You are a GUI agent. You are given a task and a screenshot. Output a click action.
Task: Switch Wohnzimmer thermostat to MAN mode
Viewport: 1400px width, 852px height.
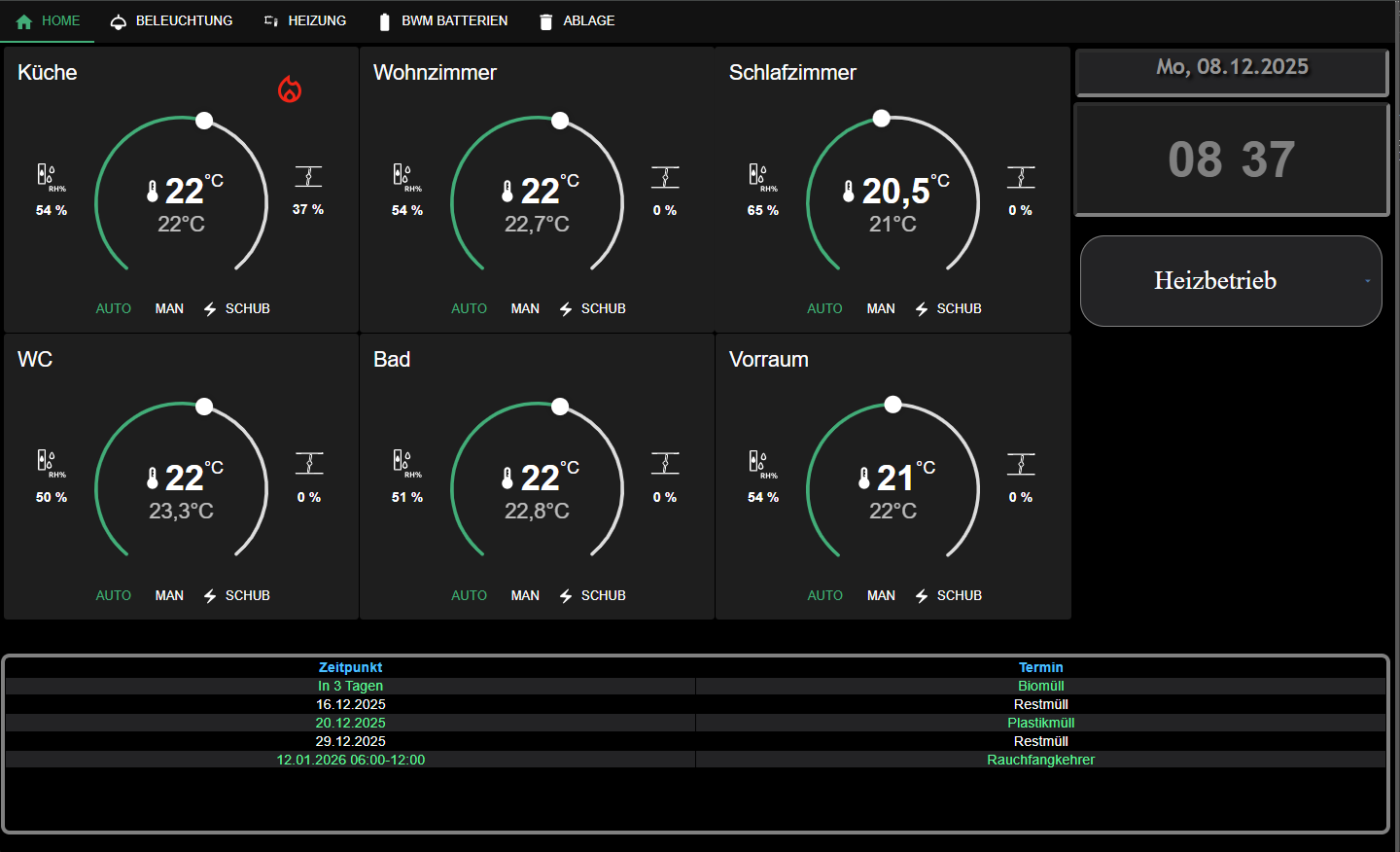click(x=525, y=308)
